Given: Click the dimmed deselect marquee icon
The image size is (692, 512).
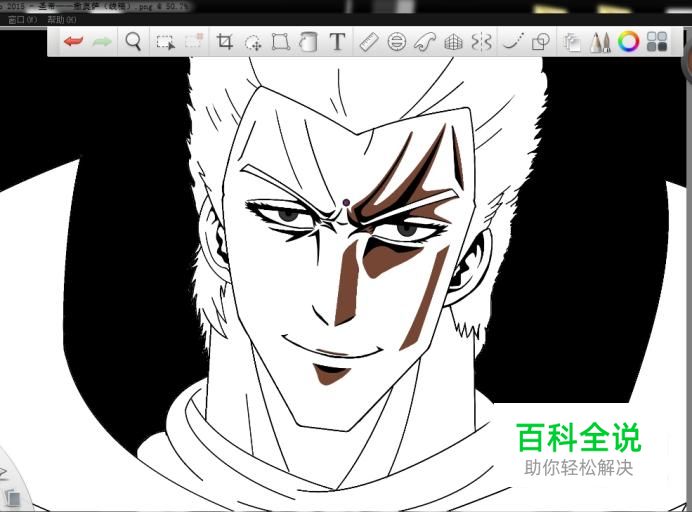Looking at the screenshot, I should pyautogui.click(x=194, y=41).
